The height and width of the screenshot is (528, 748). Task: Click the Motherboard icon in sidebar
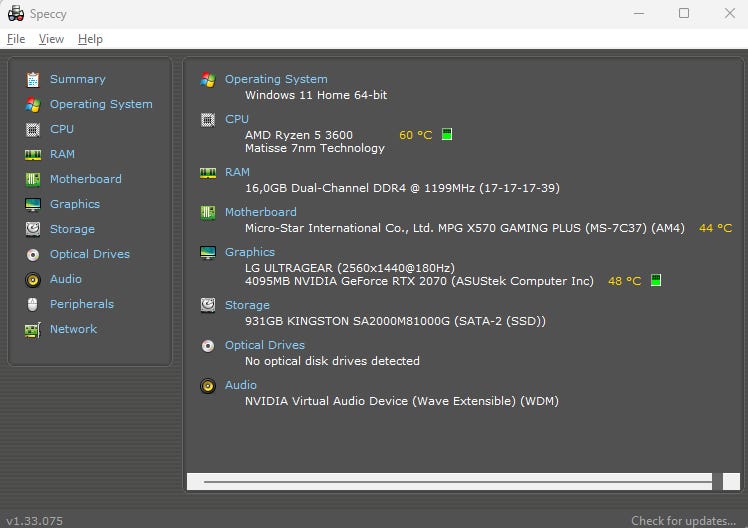click(33, 179)
